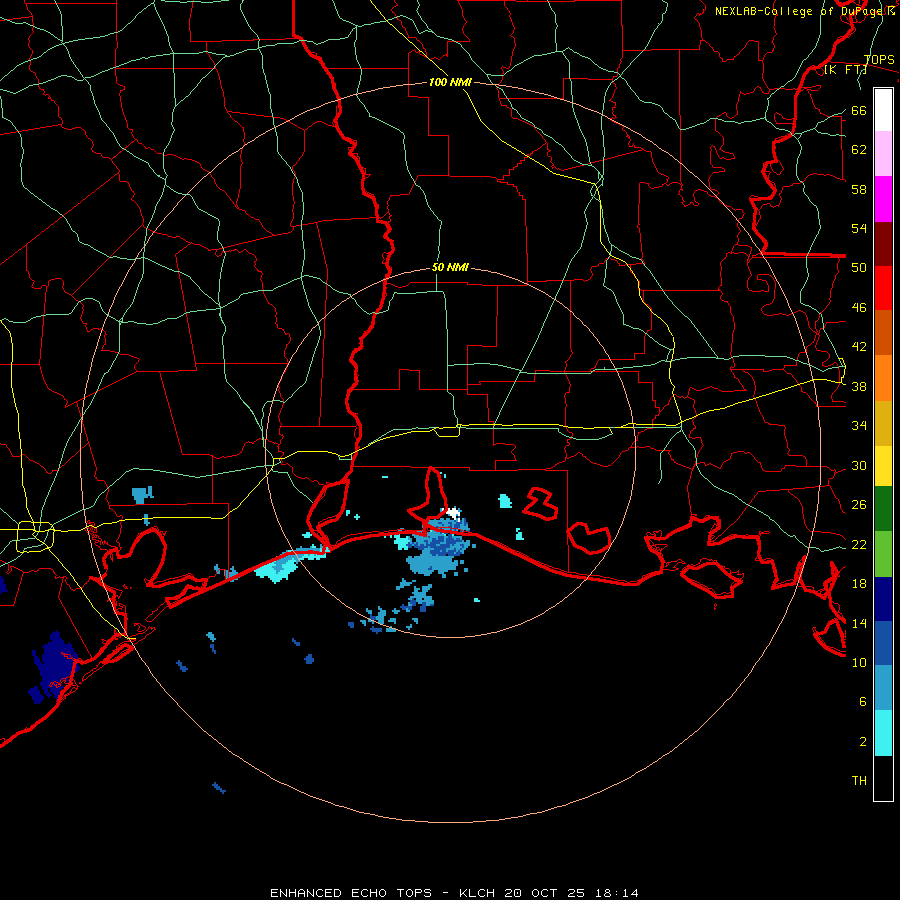Click the legend value 2
This screenshot has width=900, height=900.
(863, 742)
